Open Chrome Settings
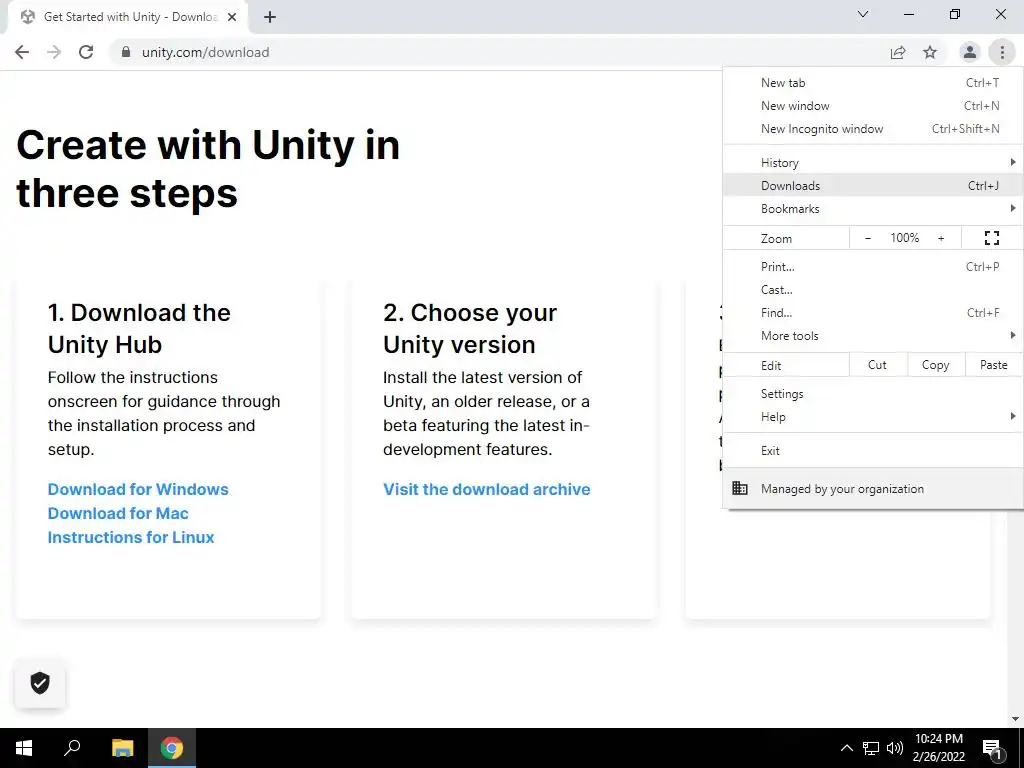This screenshot has height=768, width=1024. click(x=873, y=394)
